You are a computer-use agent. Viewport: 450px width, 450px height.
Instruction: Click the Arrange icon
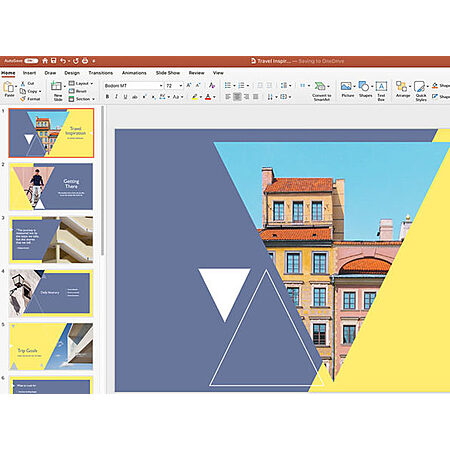(x=401, y=86)
